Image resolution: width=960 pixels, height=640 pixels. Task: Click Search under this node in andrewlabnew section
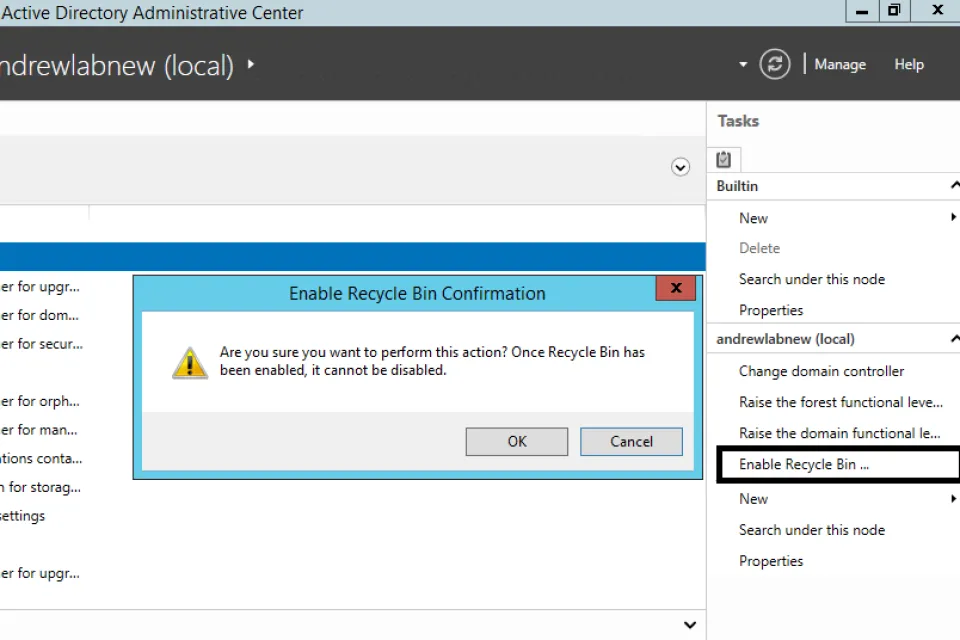coord(811,530)
